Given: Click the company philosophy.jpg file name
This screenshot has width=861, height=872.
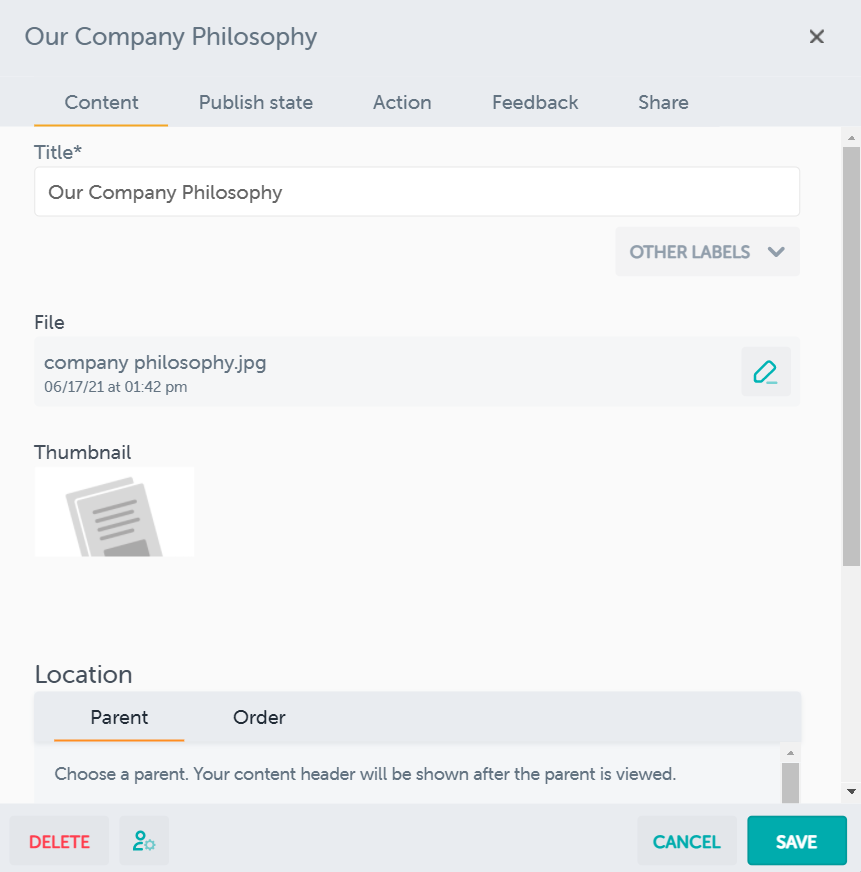Looking at the screenshot, I should click(155, 362).
